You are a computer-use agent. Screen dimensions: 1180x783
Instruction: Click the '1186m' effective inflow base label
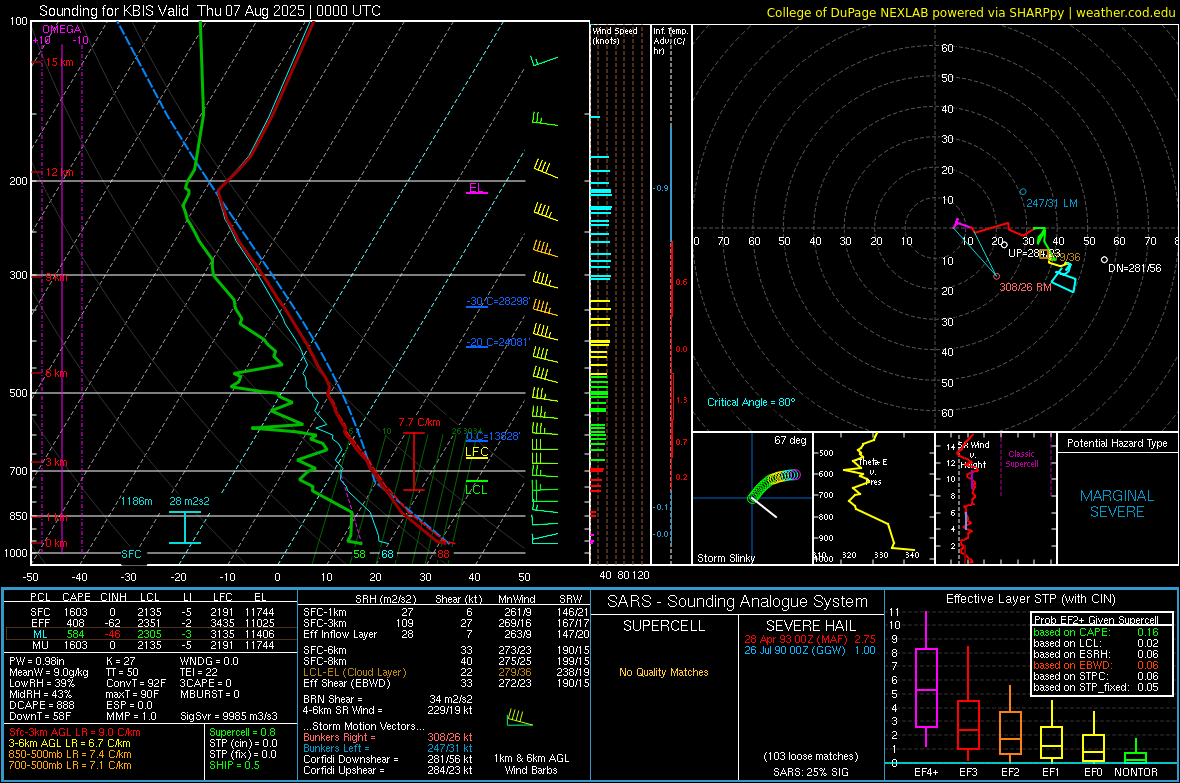point(136,501)
